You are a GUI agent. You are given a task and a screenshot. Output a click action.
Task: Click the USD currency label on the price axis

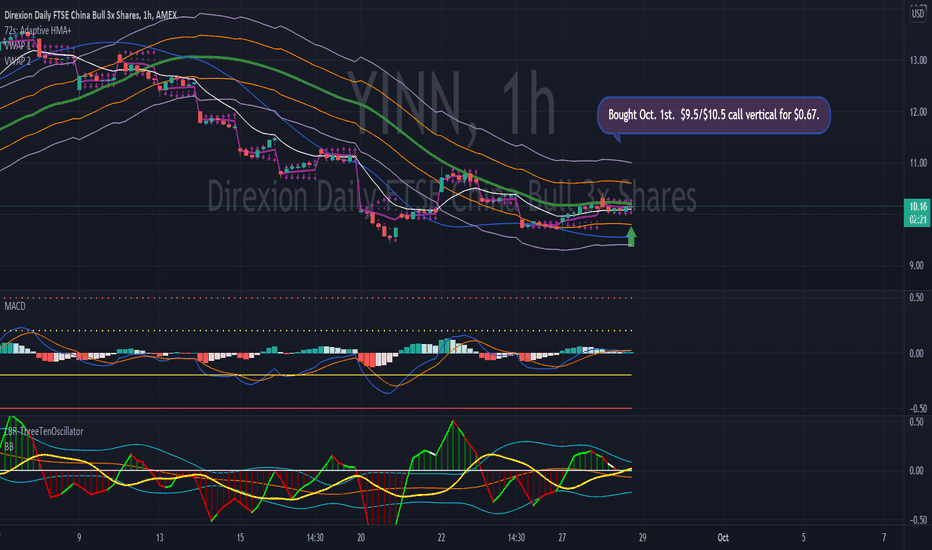(x=918, y=14)
